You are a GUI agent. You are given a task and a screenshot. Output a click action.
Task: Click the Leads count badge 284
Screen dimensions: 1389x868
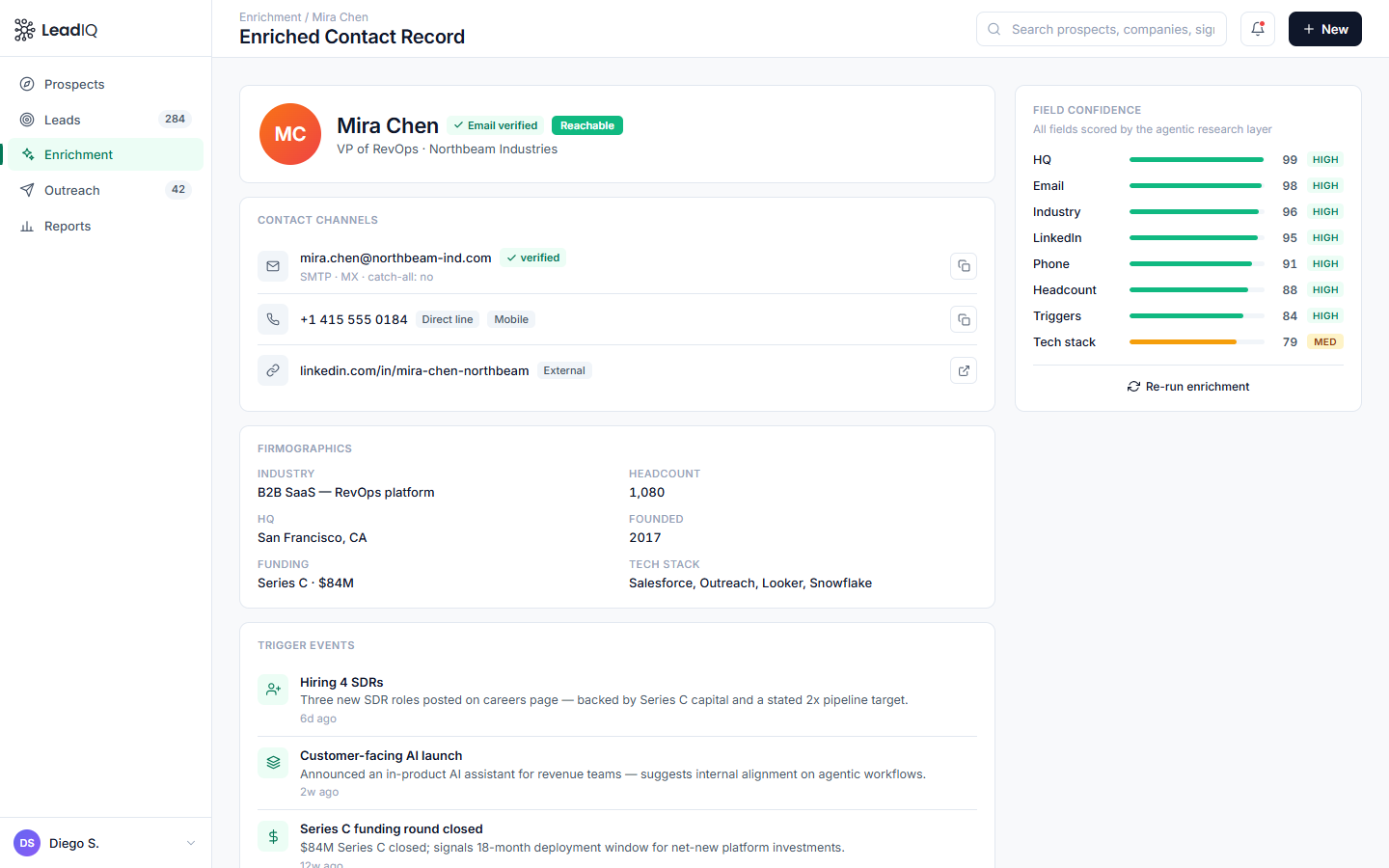[x=175, y=120]
